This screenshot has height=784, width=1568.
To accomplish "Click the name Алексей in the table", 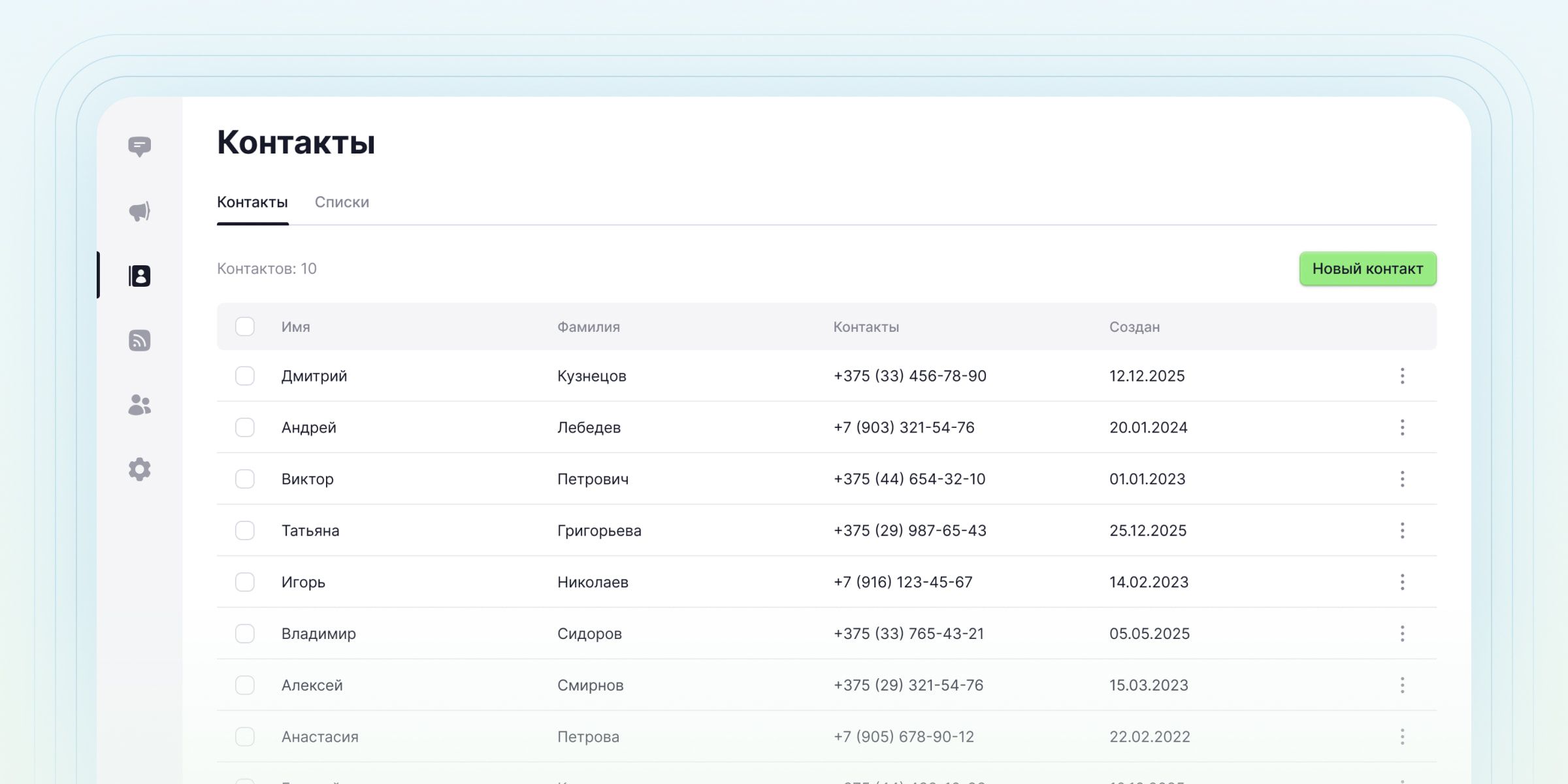I will tap(312, 685).
